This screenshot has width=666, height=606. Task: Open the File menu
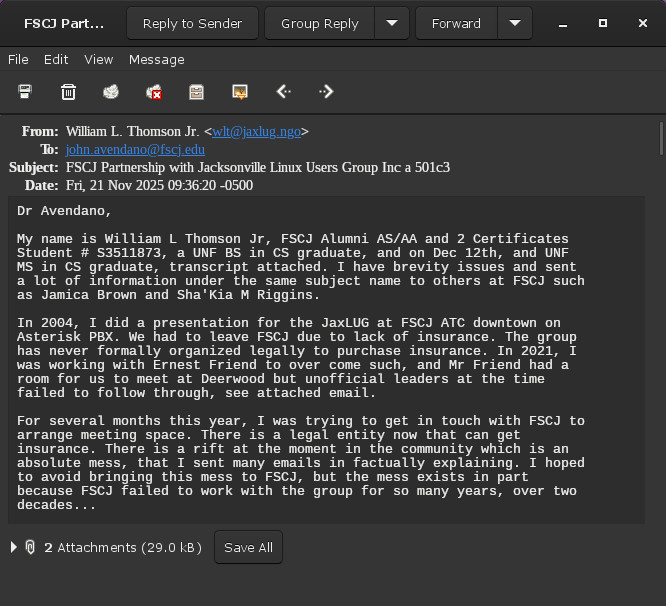[18, 59]
